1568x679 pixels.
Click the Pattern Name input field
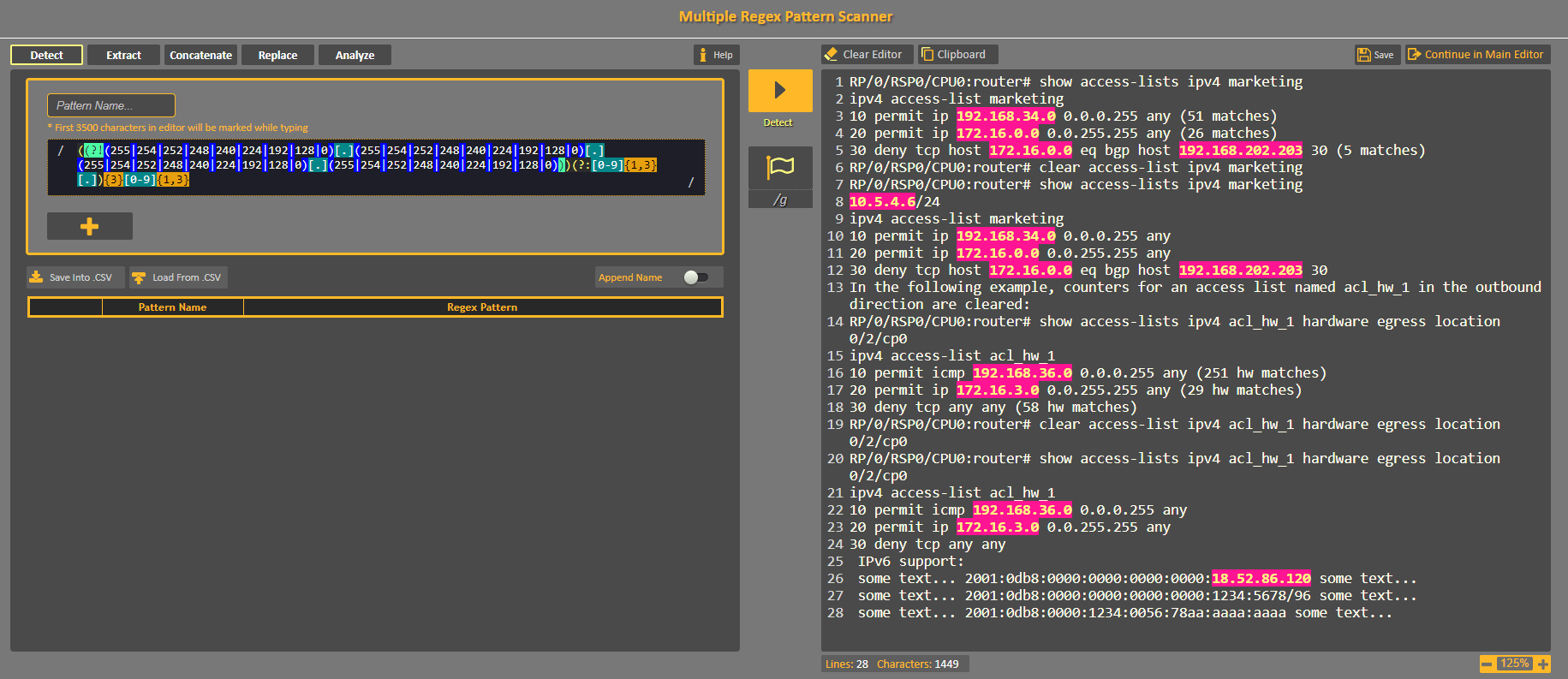click(x=111, y=105)
